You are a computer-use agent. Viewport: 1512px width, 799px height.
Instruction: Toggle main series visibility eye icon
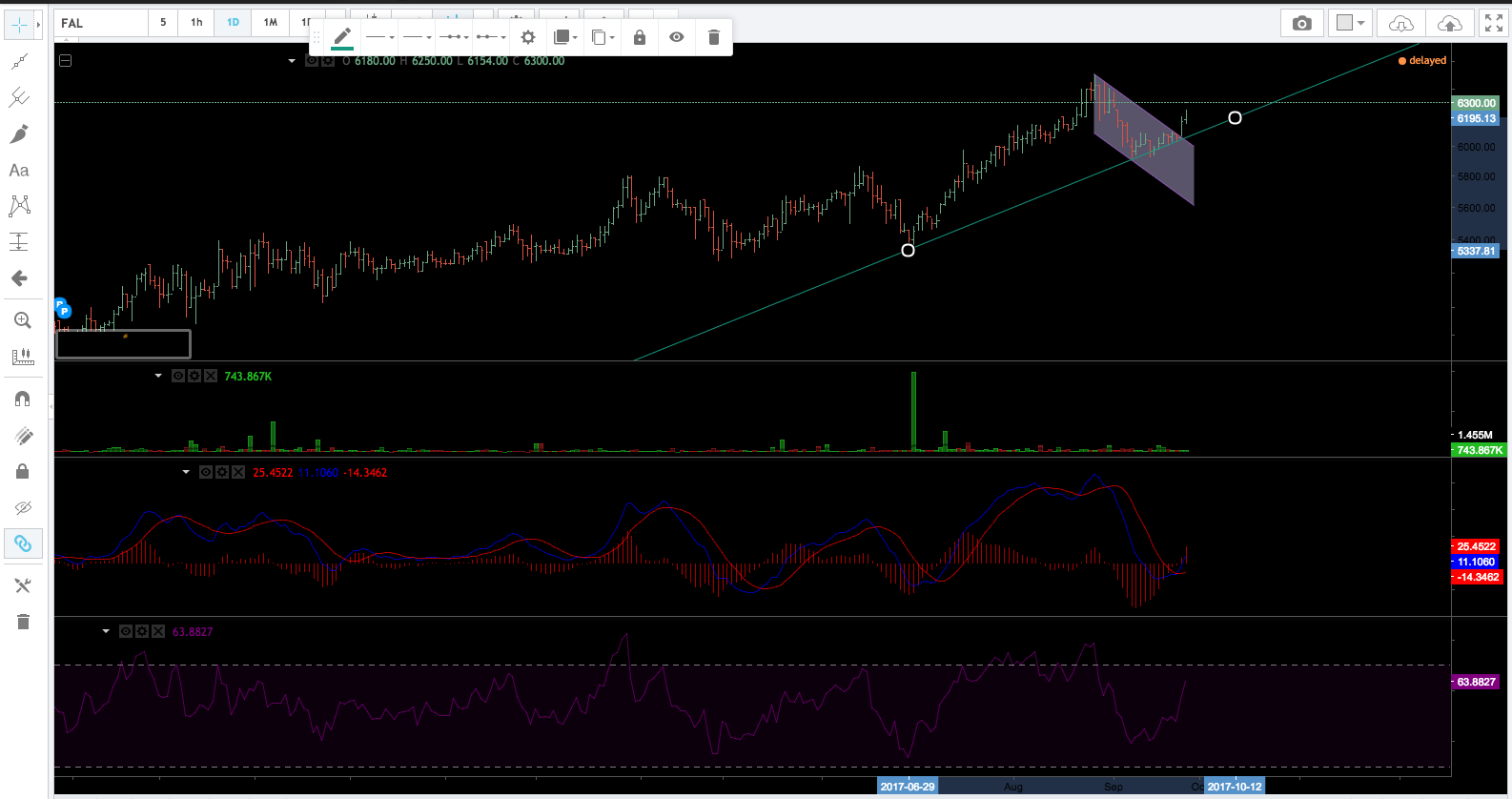coord(312,60)
